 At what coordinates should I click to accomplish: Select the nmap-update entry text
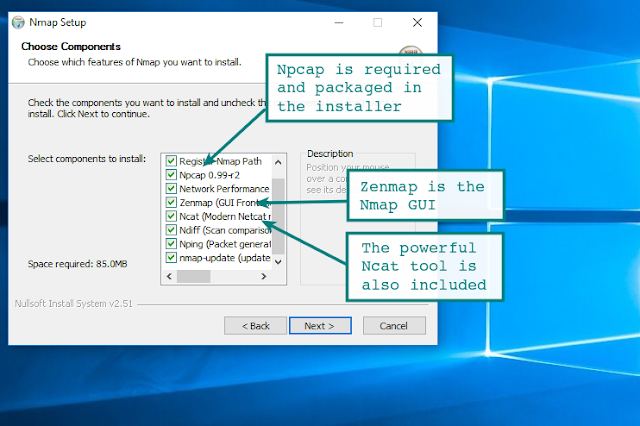[x=225, y=258]
